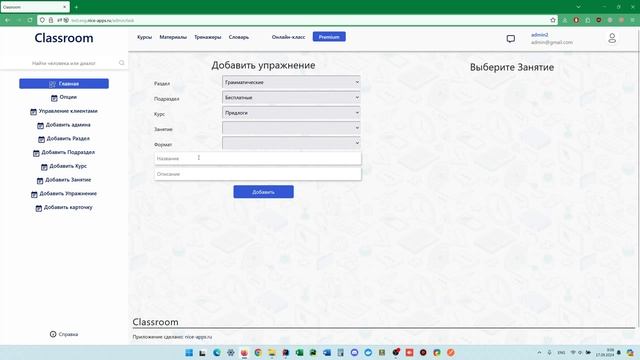Screen dimensions: 640x360
Task: Close the Classroom browser tab
Action: click(64, 7)
